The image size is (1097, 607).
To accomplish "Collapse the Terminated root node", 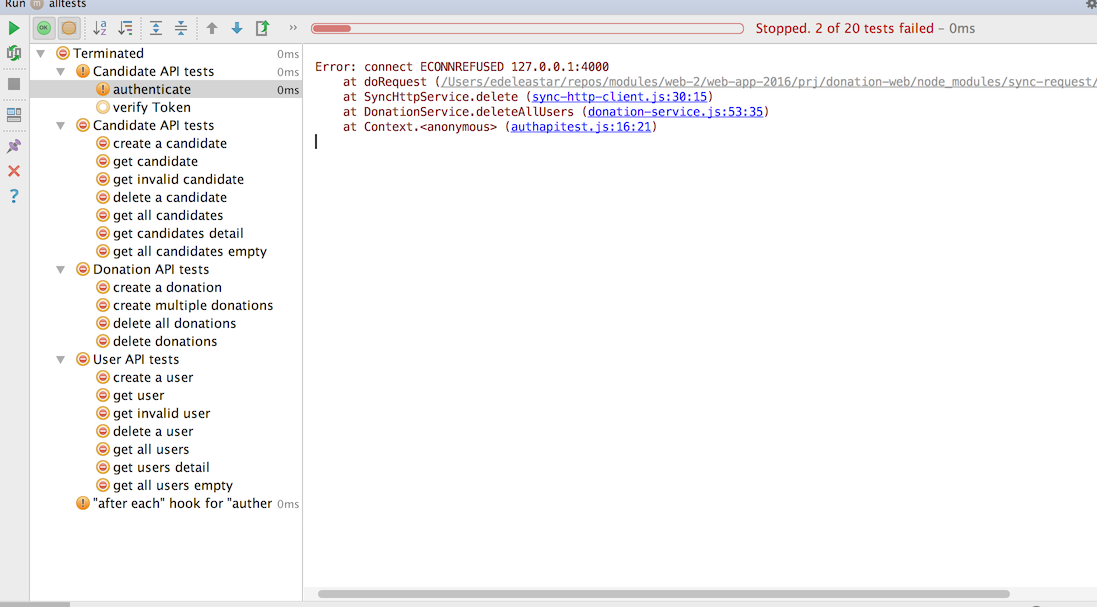I will [40, 53].
